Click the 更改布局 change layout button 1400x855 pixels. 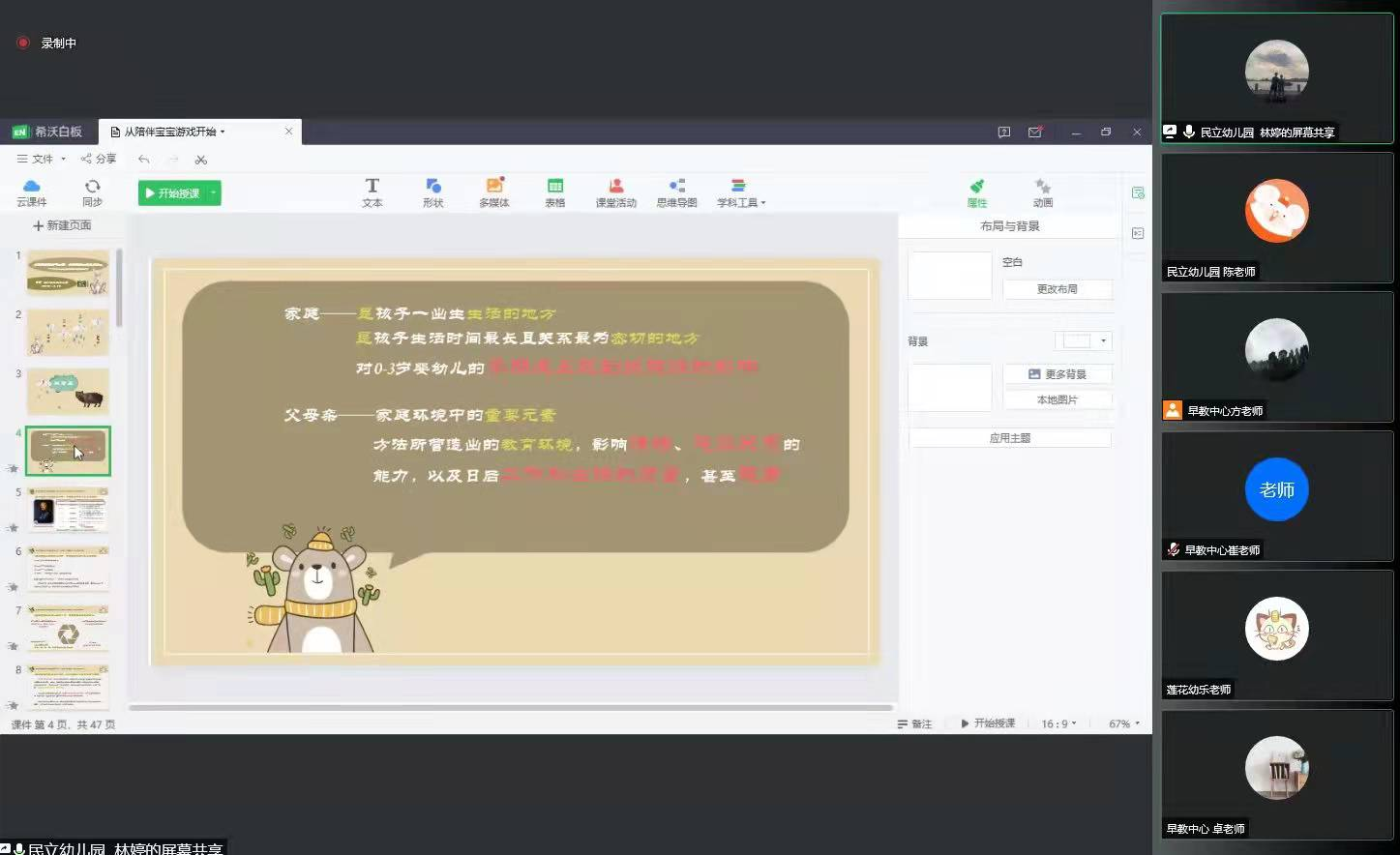click(x=1057, y=289)
